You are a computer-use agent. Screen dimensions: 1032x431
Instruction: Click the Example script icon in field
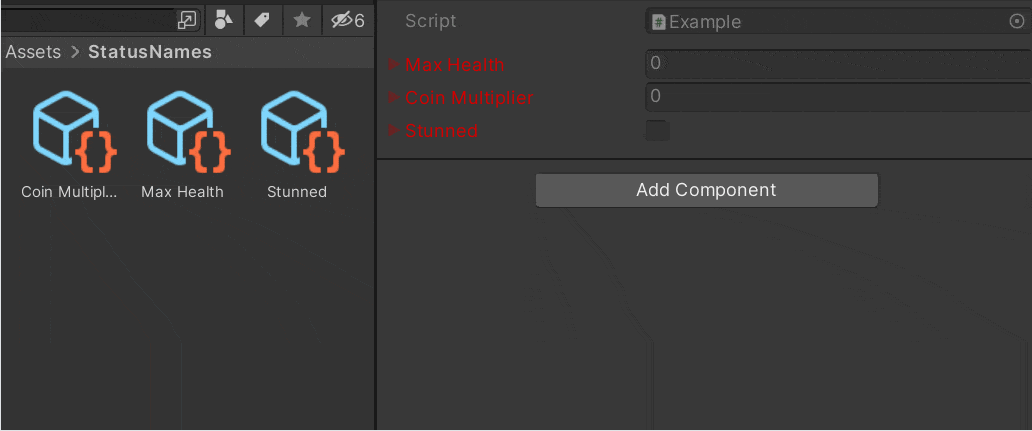[x=658, y=22]
